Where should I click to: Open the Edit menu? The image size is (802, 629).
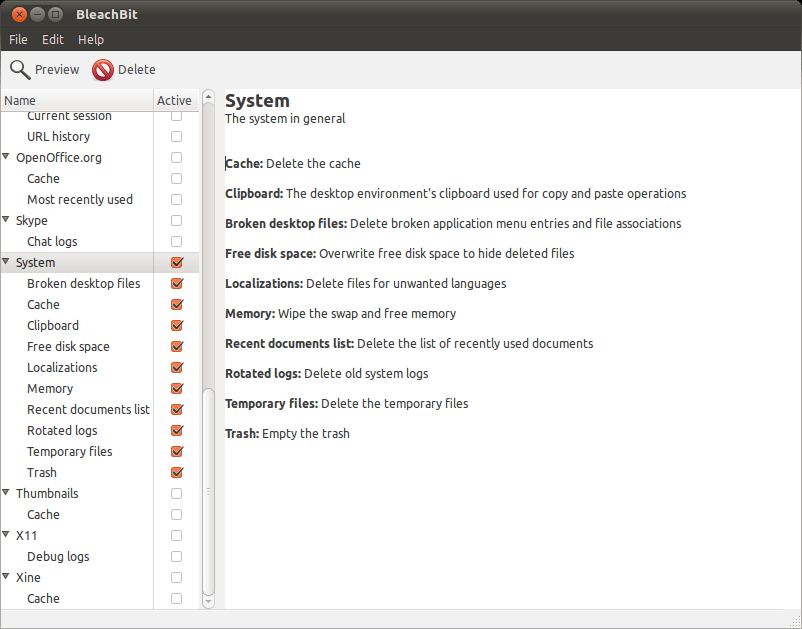click(x=53, y=39)
